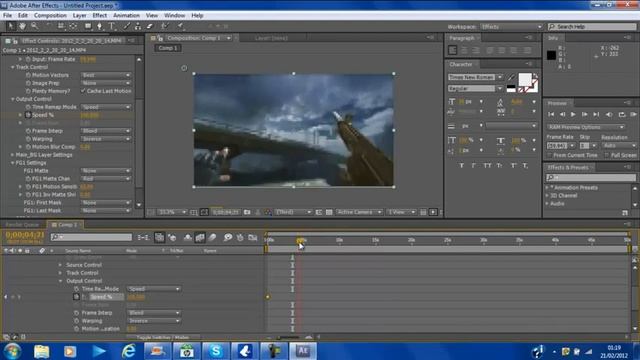
Task: Open the Composition menu
Action: [50, 16]
